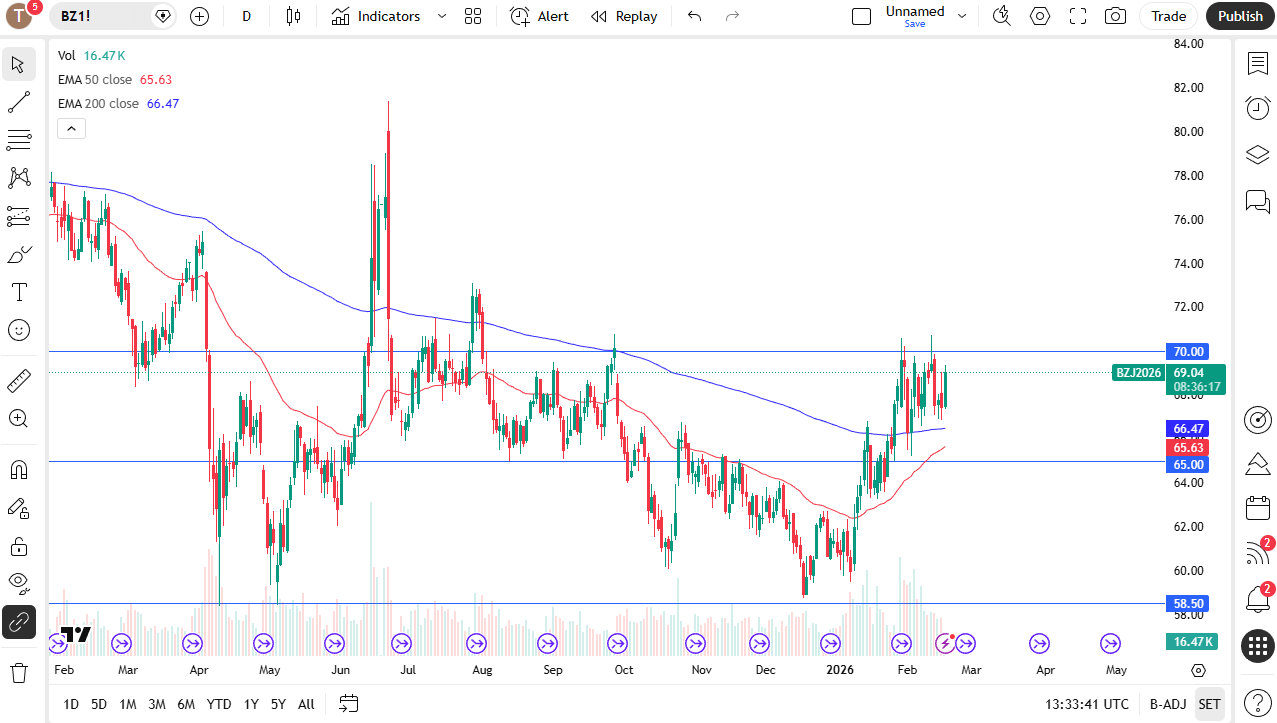Open the Indicators dialog

tap(377, 16)
